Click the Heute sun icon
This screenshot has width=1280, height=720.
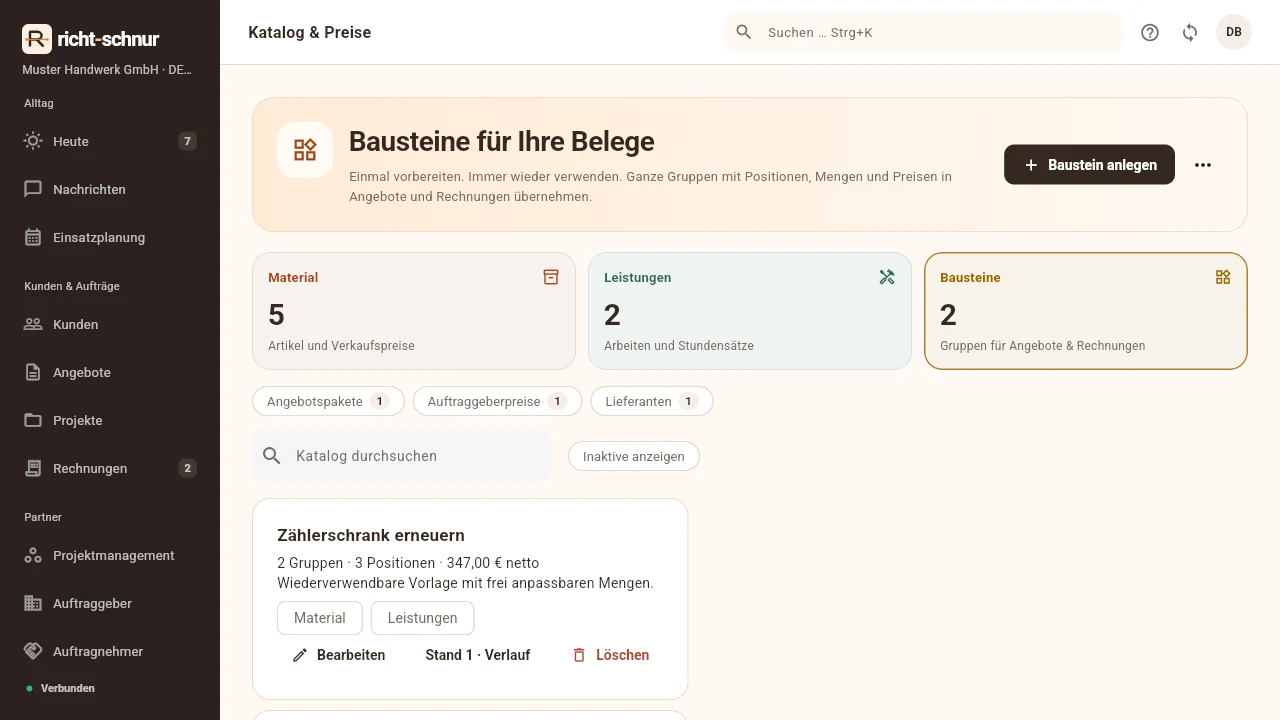(33, 141)
